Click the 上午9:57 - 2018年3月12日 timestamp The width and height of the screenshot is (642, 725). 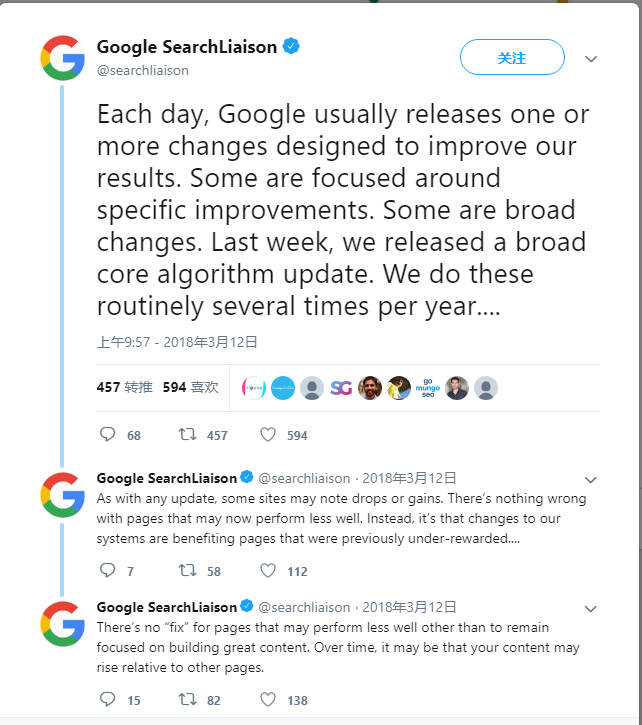click(x=177, y=342)
